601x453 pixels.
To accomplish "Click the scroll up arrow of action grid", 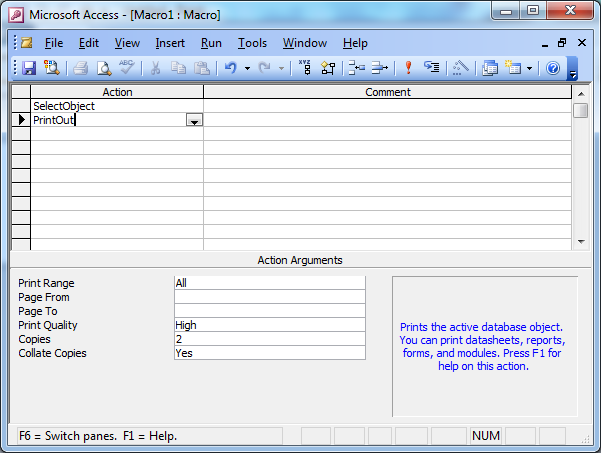I will coord(581,94).
